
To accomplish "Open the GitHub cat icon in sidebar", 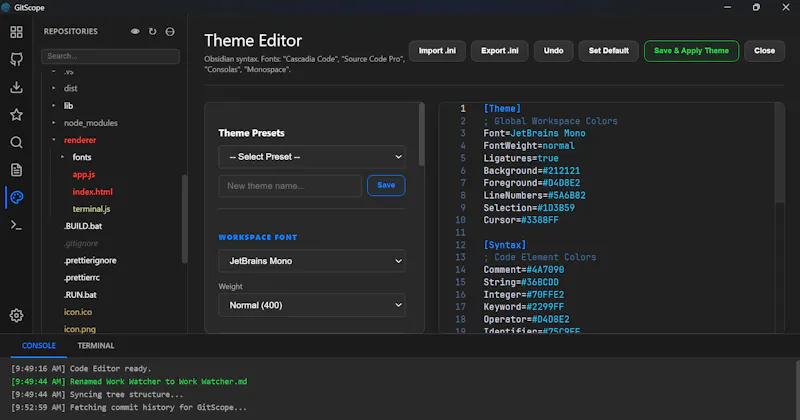I will point(16,59).
